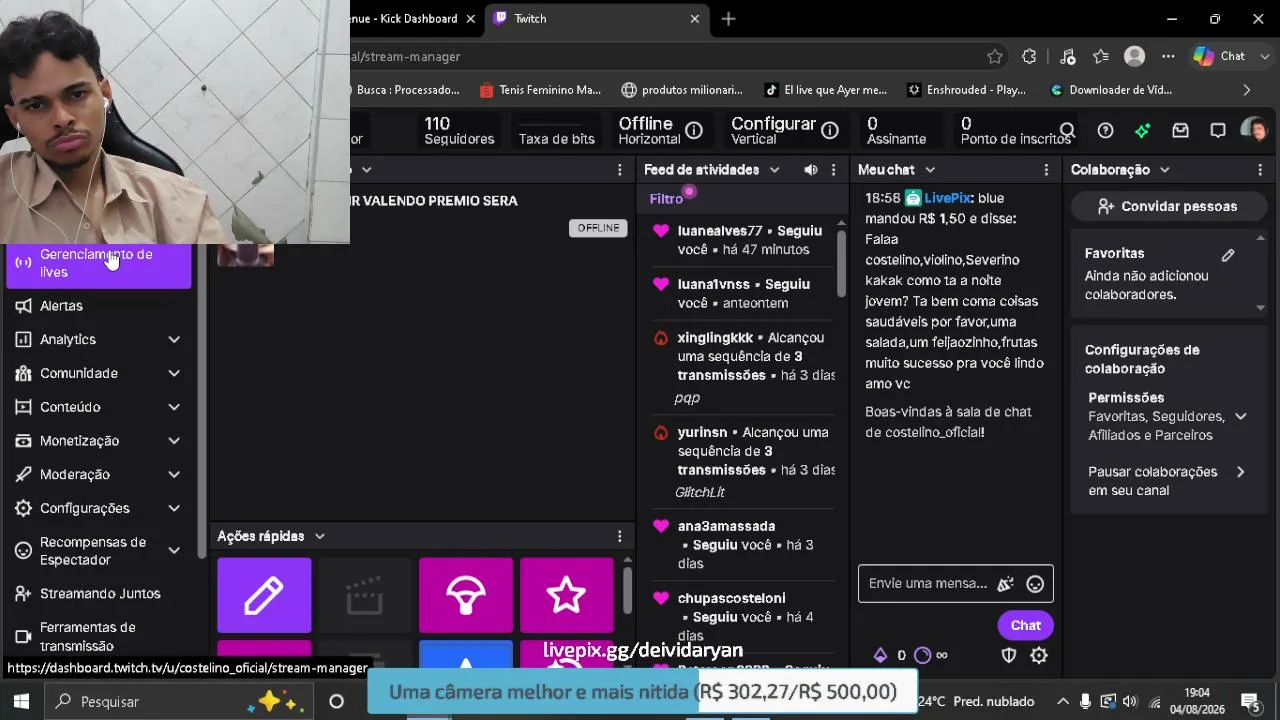
Task: Open the Windows Start menu
Action: click(x=21, y=701)
